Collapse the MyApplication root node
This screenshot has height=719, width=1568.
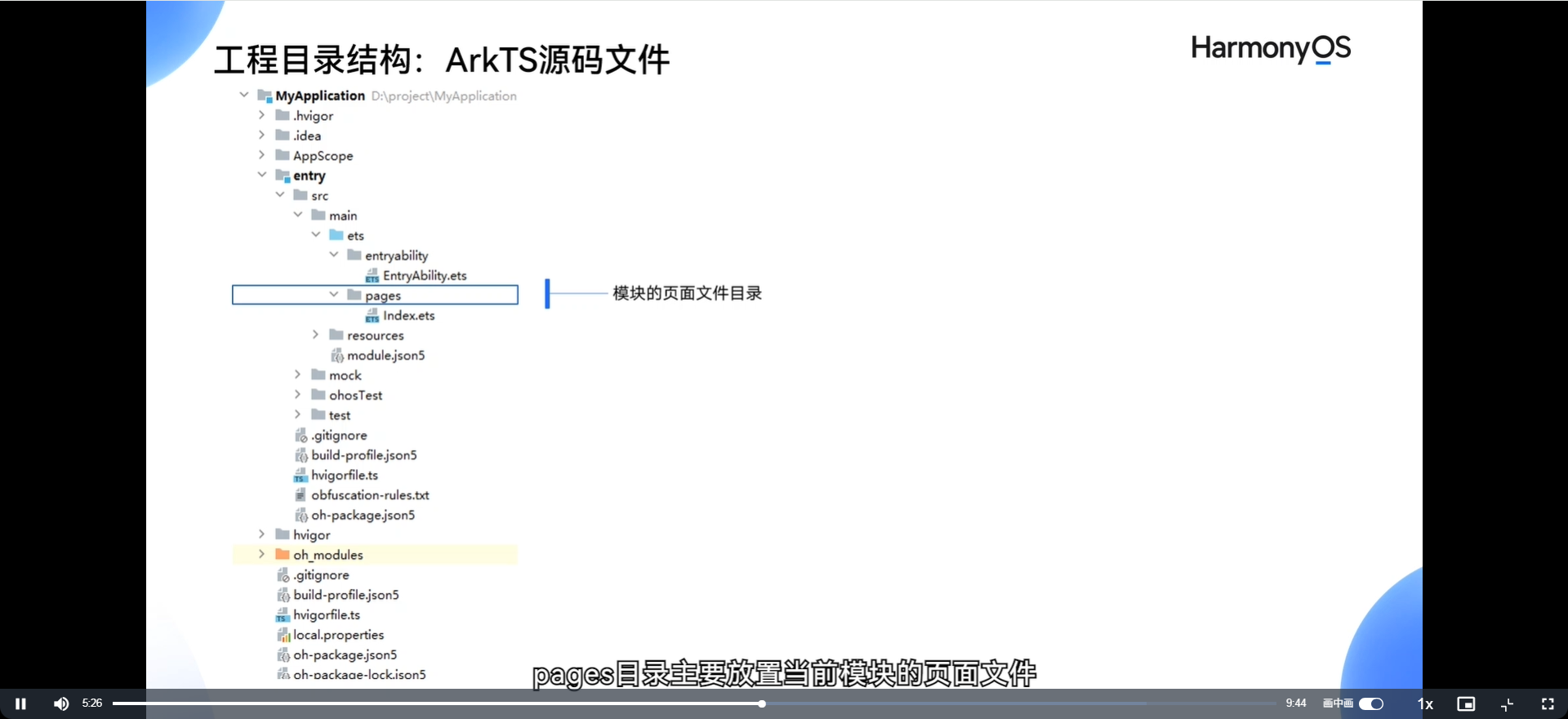243,95
